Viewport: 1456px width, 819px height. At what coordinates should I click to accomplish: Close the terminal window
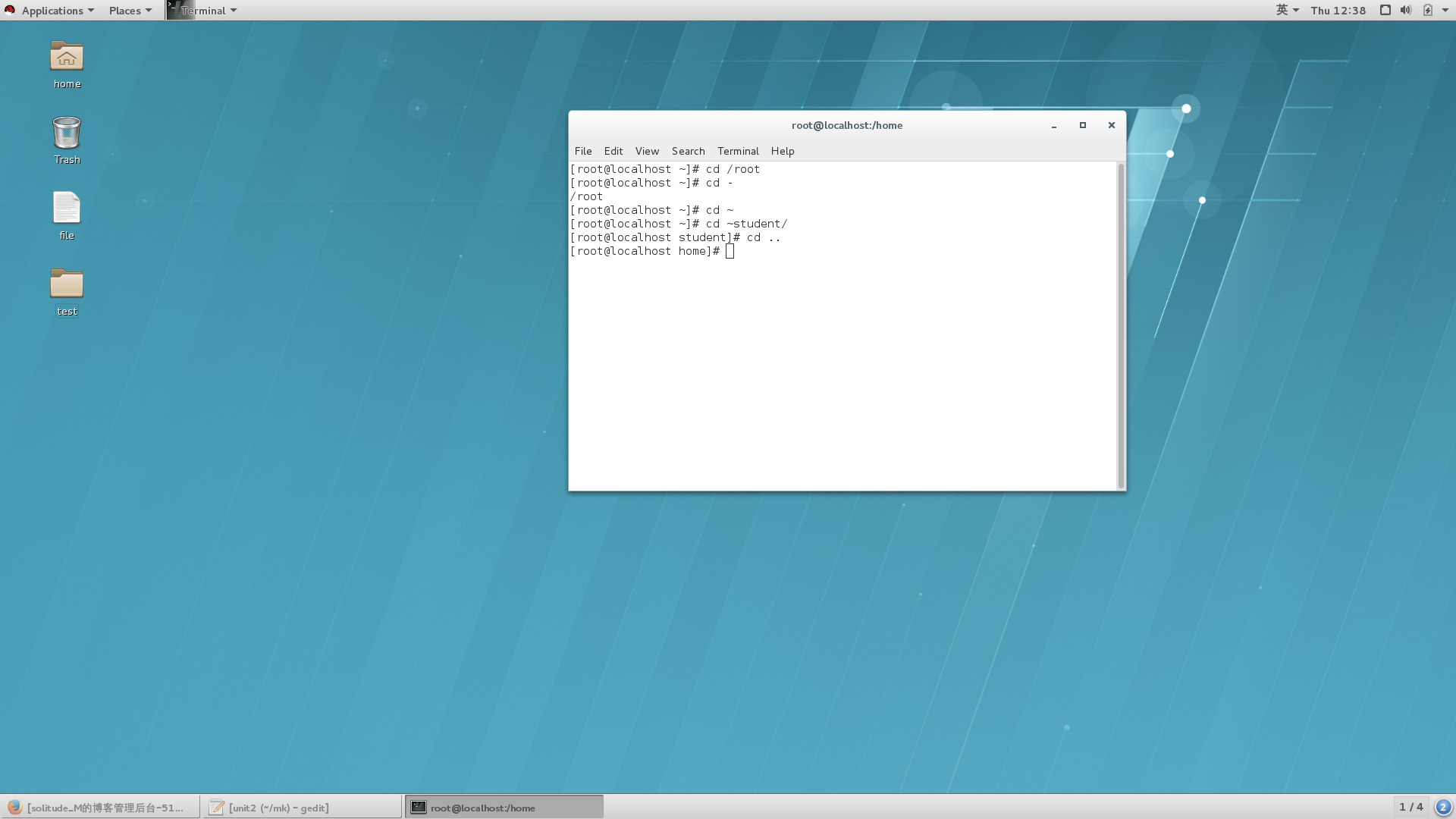[x=1111, y=126]
